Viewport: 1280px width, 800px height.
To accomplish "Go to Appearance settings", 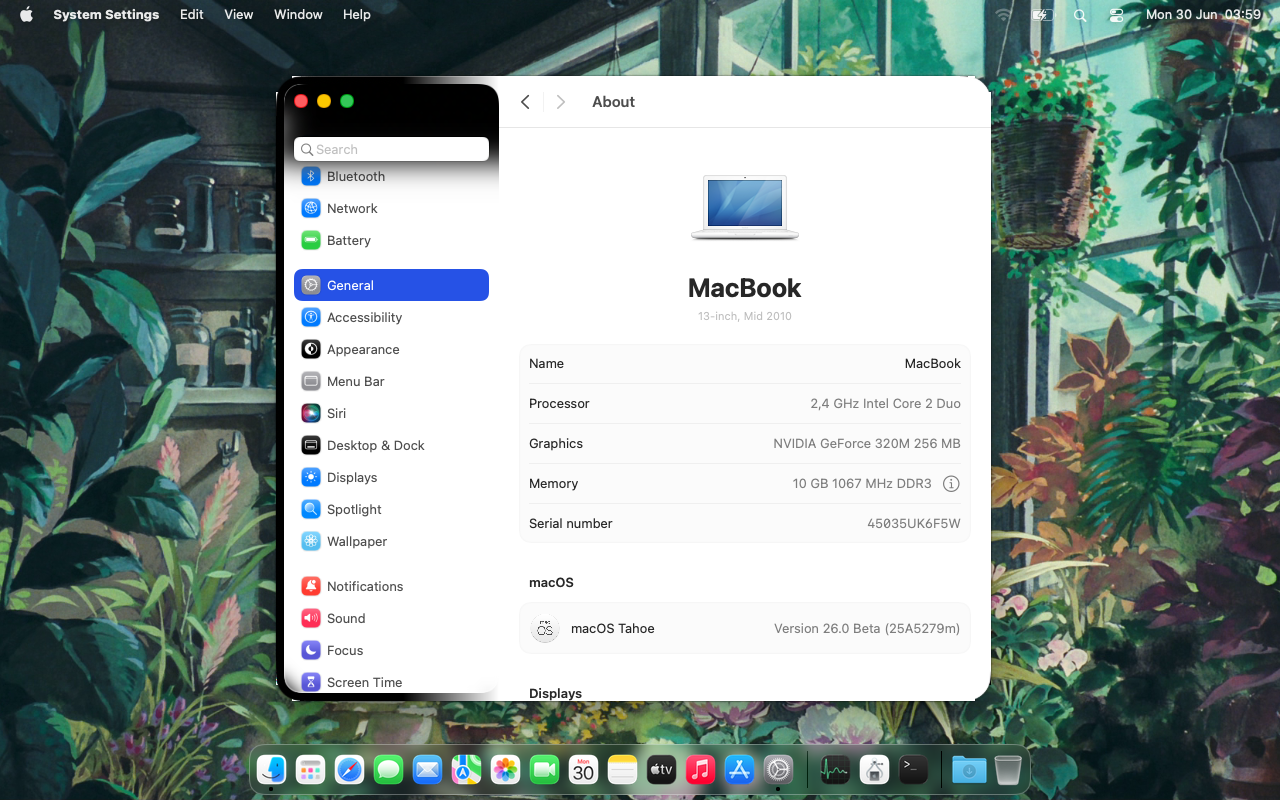I will [x=391, y=349].
